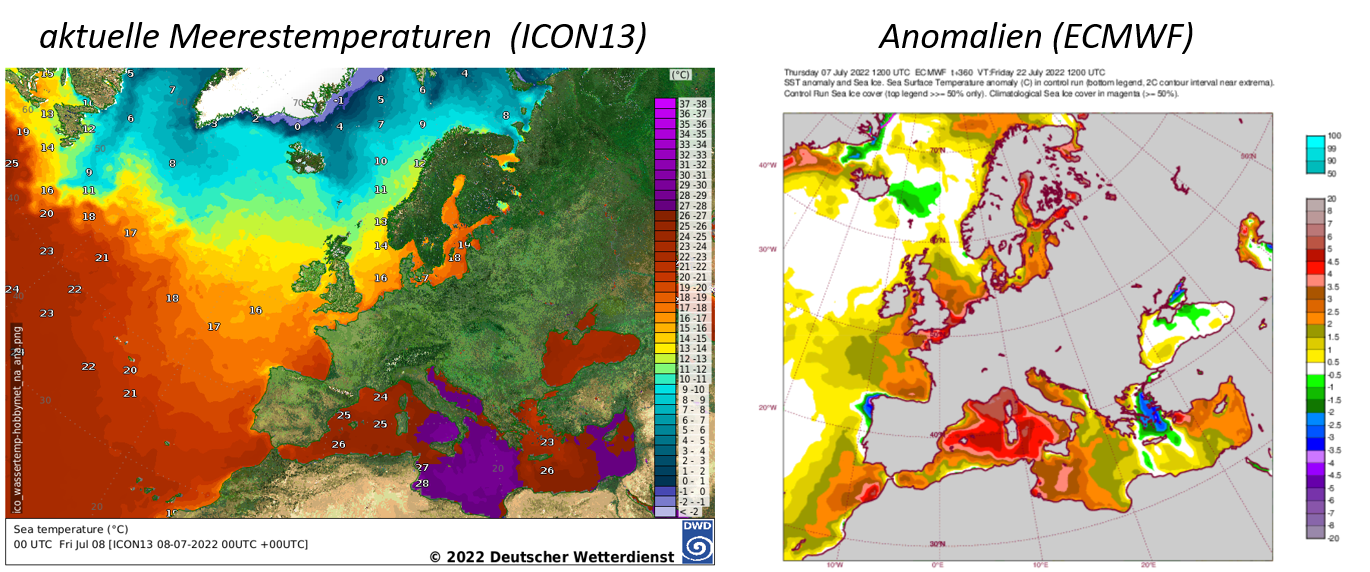
Task: Click the '10°W' label below the anomaly map
Action: coord(834,565)
